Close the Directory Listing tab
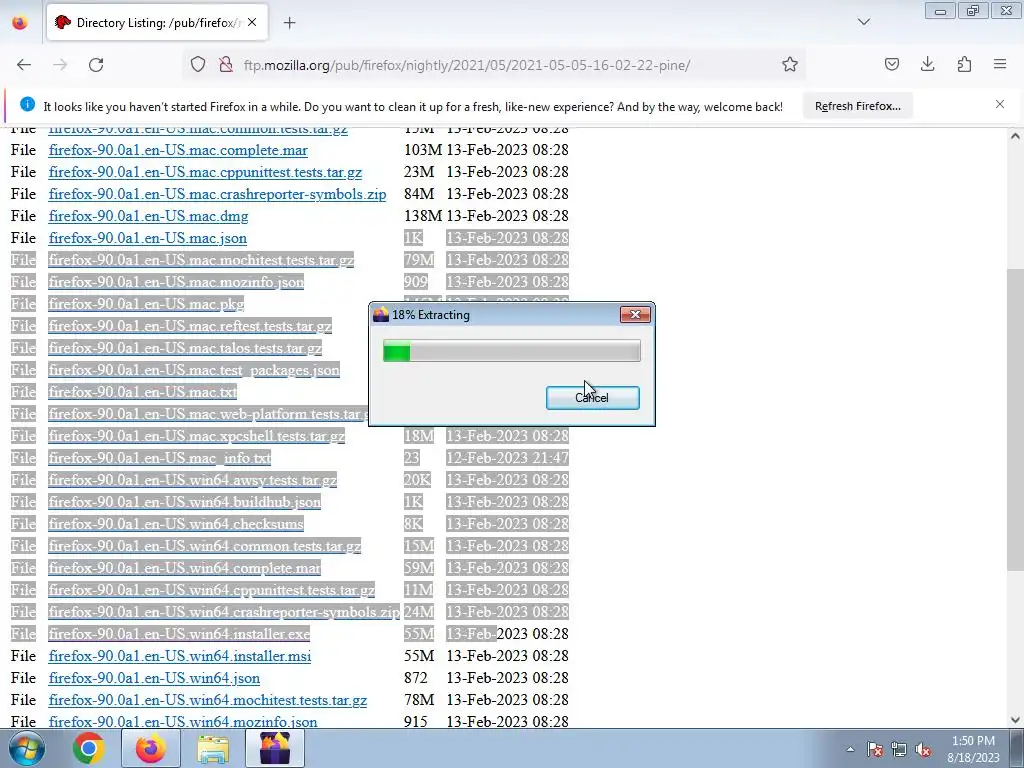The image size is (1024, 768). coord(252,22)
